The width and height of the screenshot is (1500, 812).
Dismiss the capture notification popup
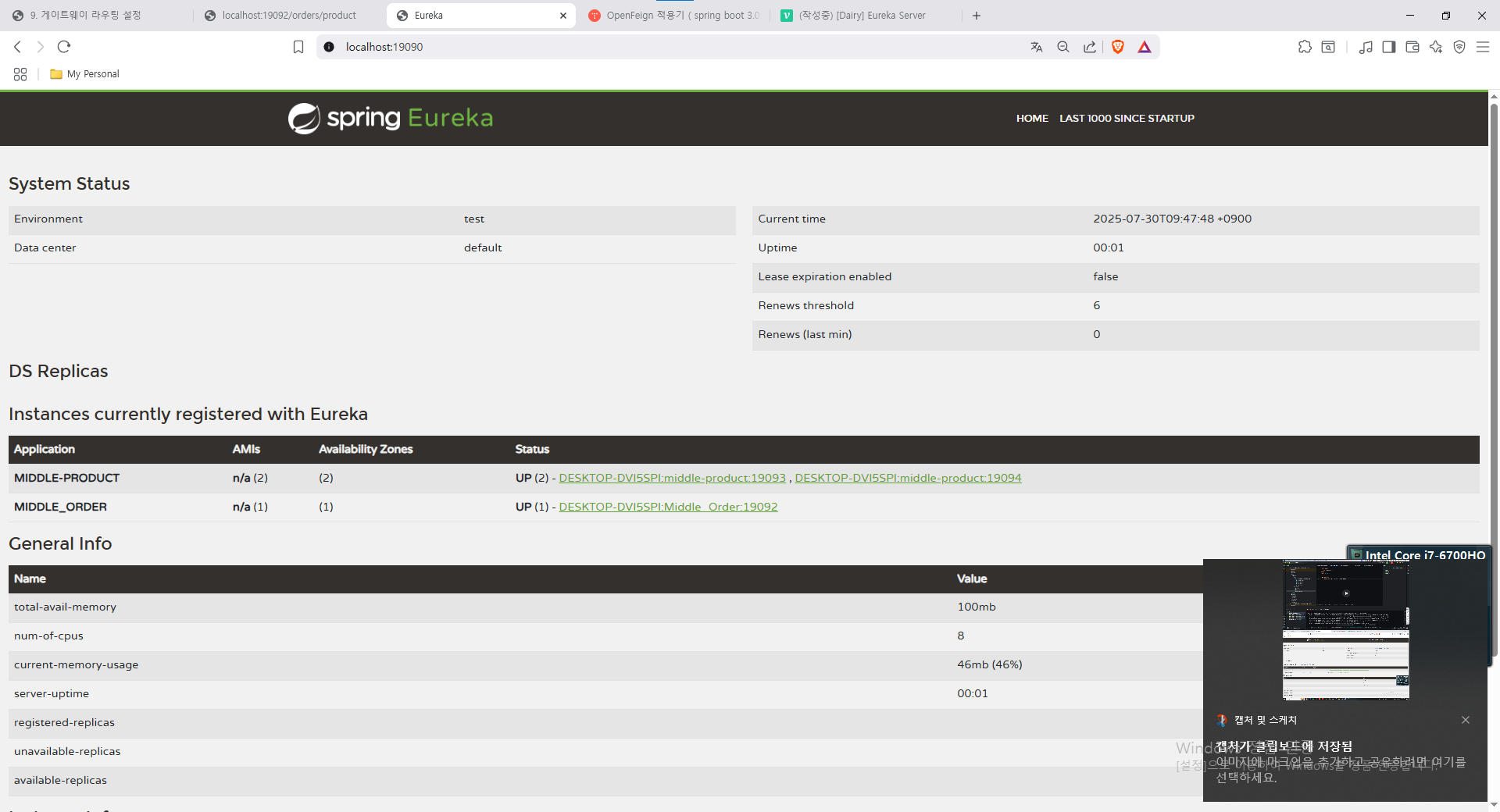1466,720
